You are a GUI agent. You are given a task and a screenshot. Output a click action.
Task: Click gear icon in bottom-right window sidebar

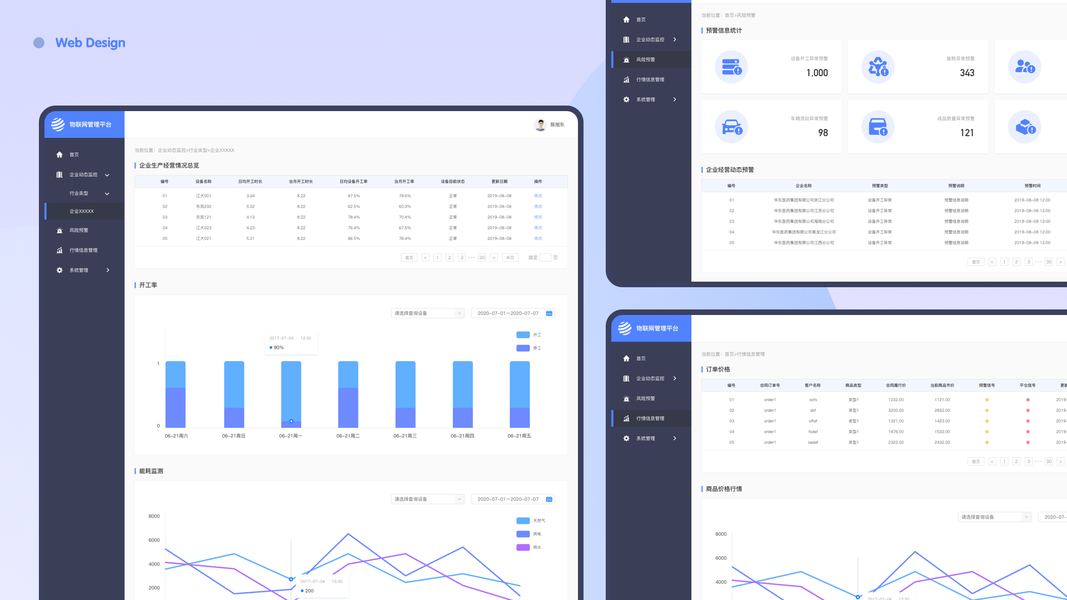[x=626, y=439]
